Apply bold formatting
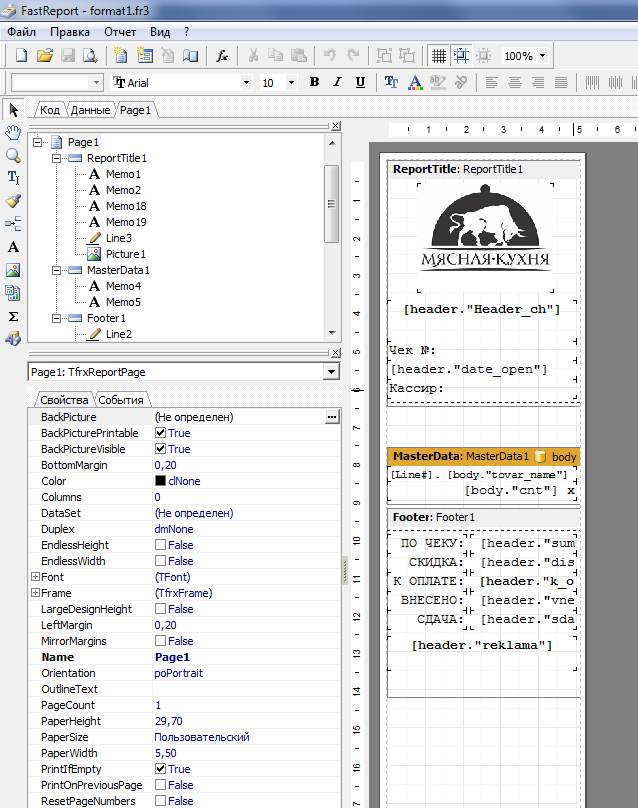 tap(314, 83)
